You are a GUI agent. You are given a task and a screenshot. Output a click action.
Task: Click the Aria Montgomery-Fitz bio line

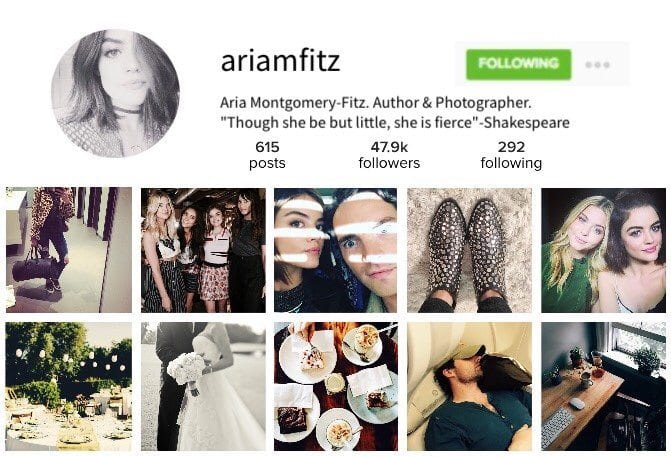[x=375, y=103]
